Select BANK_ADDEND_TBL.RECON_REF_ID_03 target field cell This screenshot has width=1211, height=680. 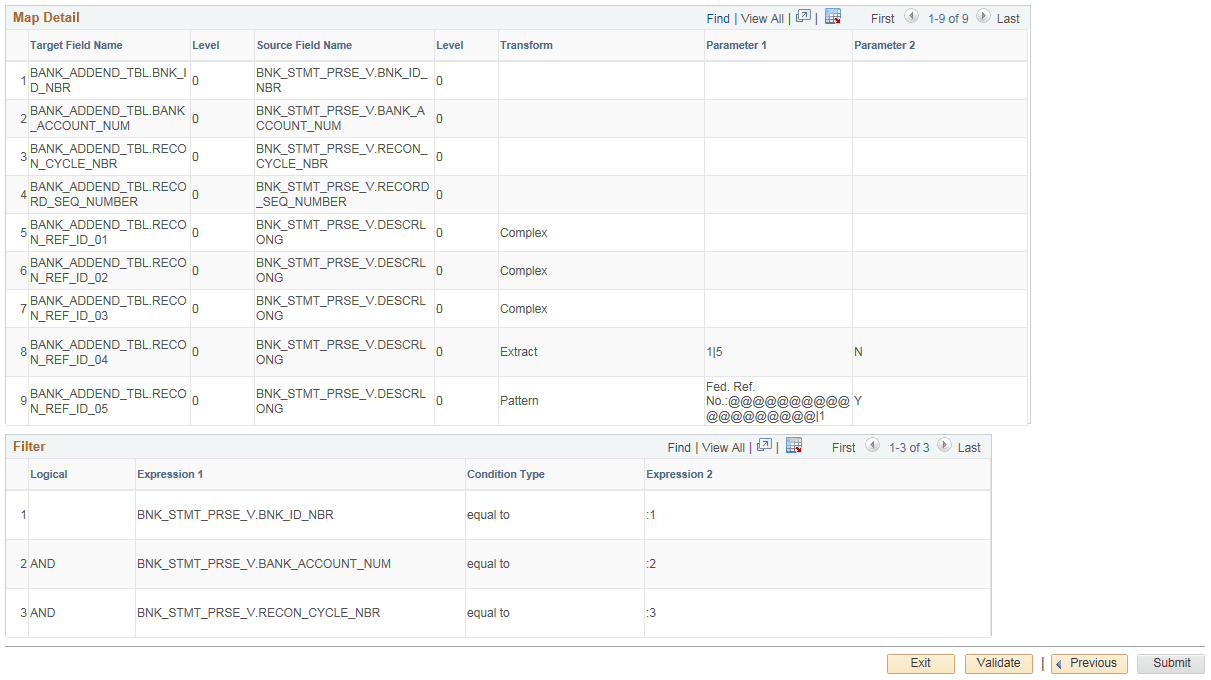108,308
